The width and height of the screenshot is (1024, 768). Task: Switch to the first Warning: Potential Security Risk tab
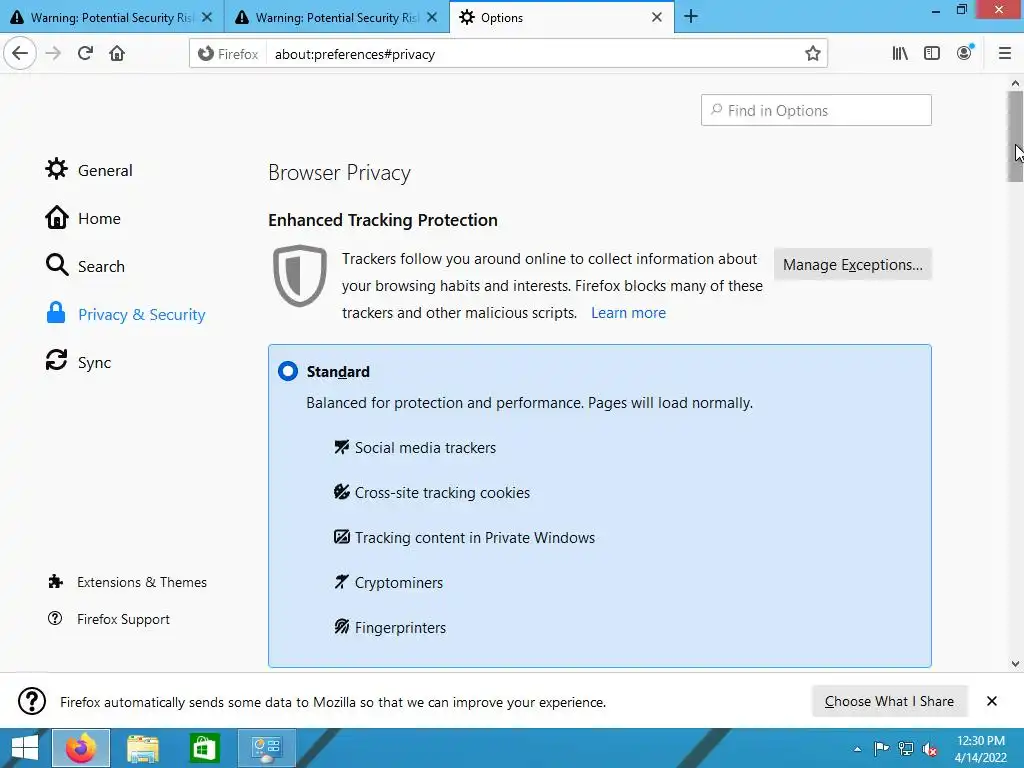click(x=112, y=17)
